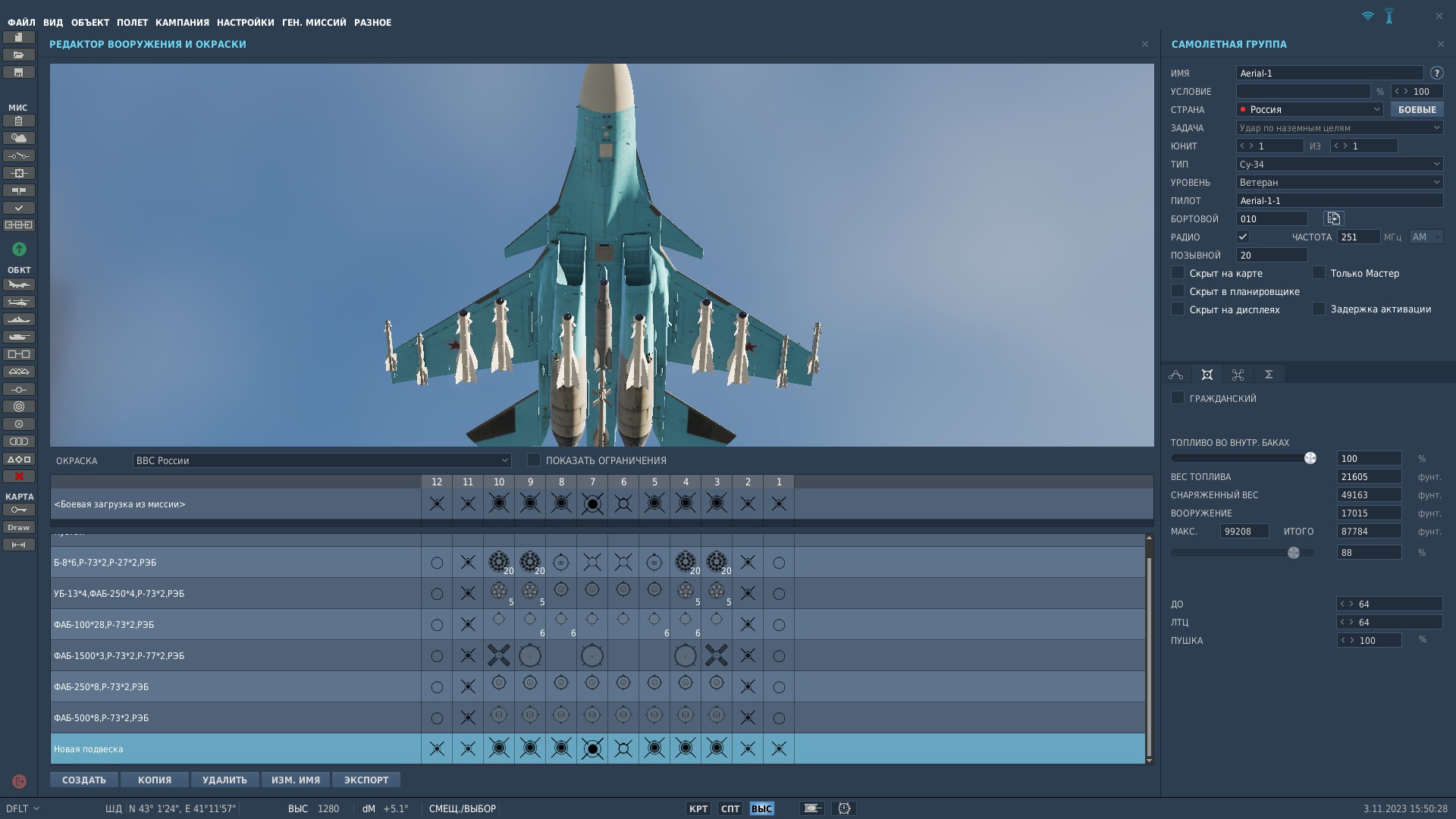Click the internal fuel slider handle
Image resolution: width=1456 pixels, height=819 pixels.
[x=1310, y=459]
